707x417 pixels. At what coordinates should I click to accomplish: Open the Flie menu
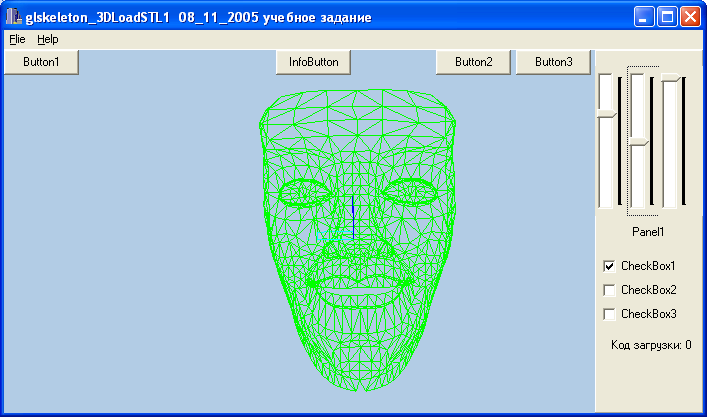(17, 40)
